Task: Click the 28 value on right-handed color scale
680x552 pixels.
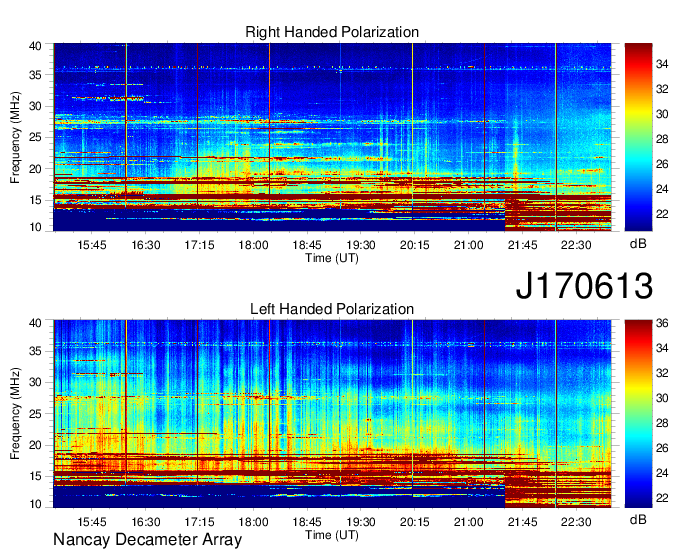Action: (x=662, y=139)
